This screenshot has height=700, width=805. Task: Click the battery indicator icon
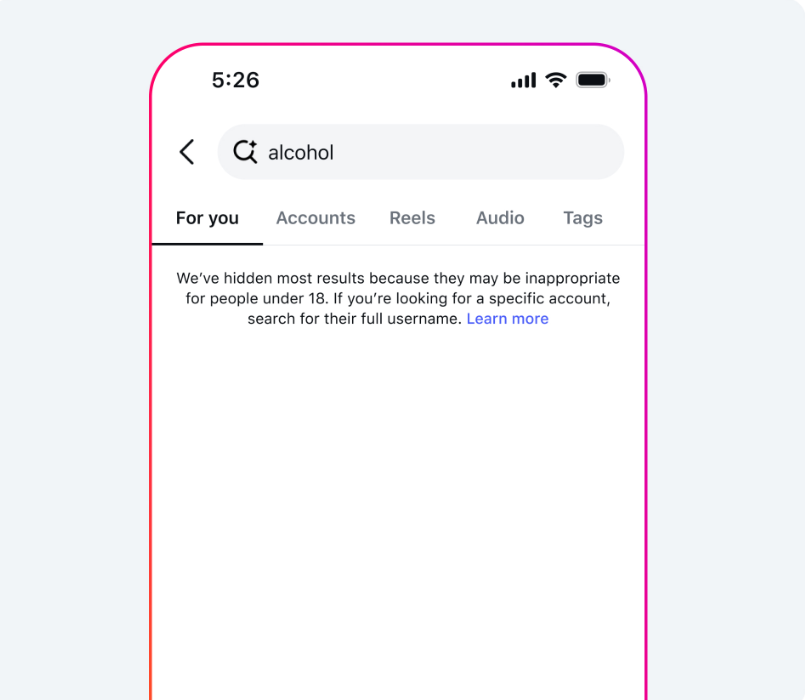593,80
